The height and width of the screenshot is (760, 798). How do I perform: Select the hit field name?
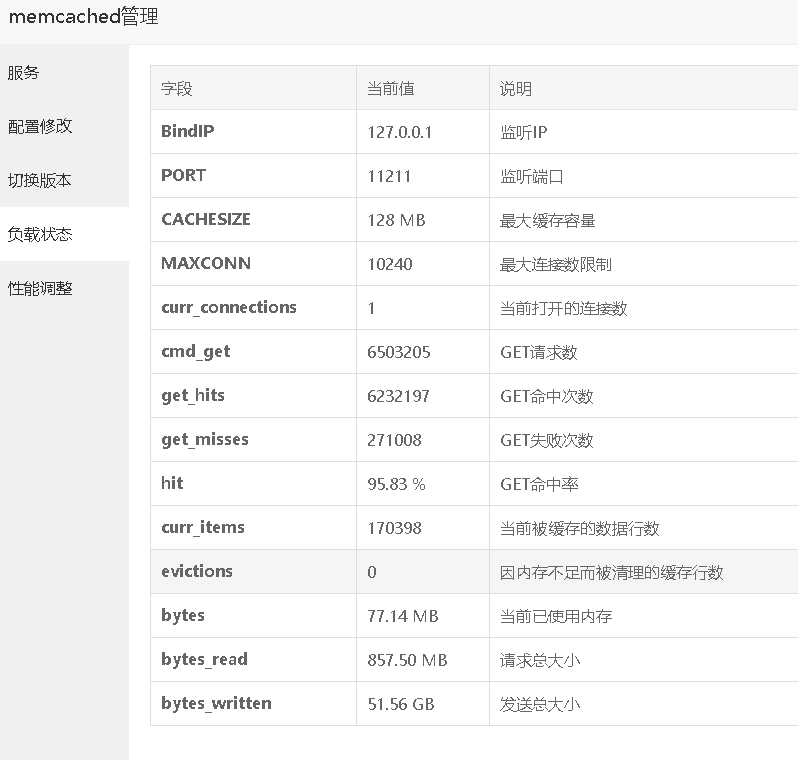point(172,483)
